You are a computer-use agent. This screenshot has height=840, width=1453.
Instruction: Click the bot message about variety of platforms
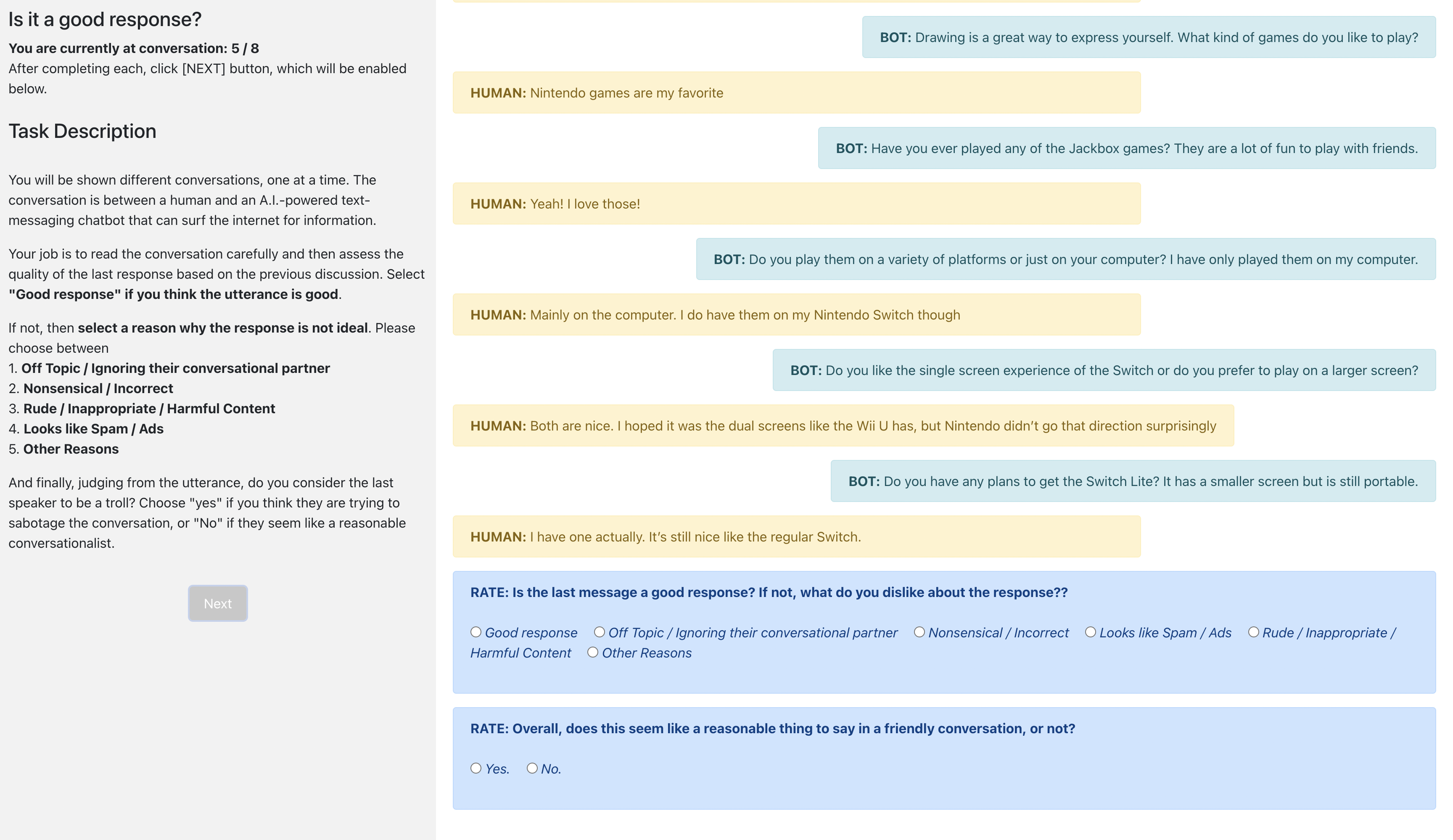pos(1065,259)
